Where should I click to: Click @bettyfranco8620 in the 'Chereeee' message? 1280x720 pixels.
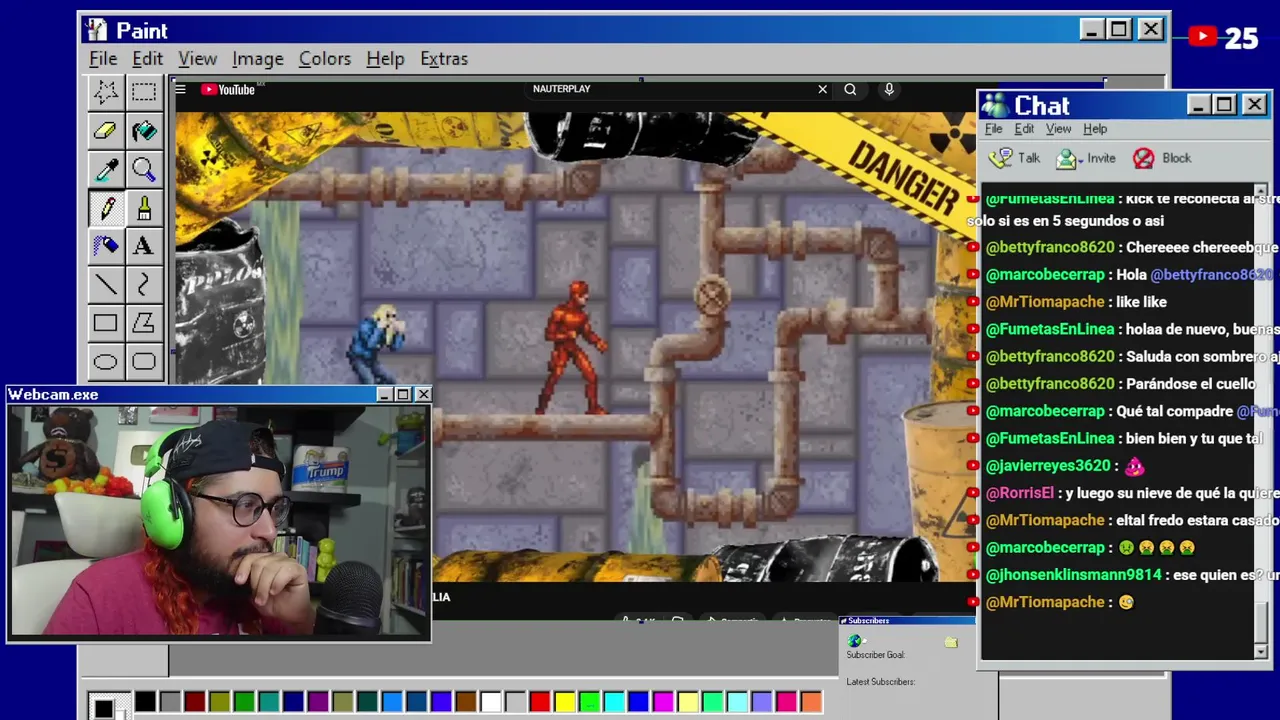coord(1050,247)
